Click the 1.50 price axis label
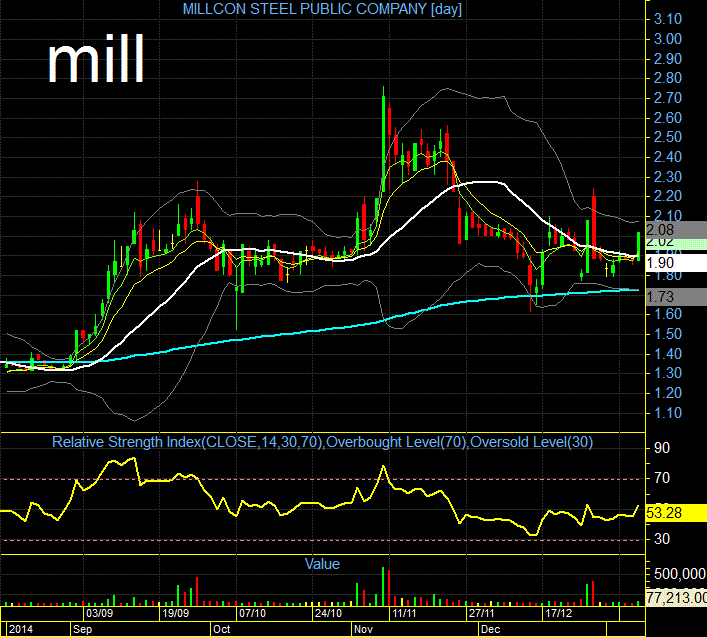Image resolution: width=707 pixels, height=637 pixels. [668, 334]
